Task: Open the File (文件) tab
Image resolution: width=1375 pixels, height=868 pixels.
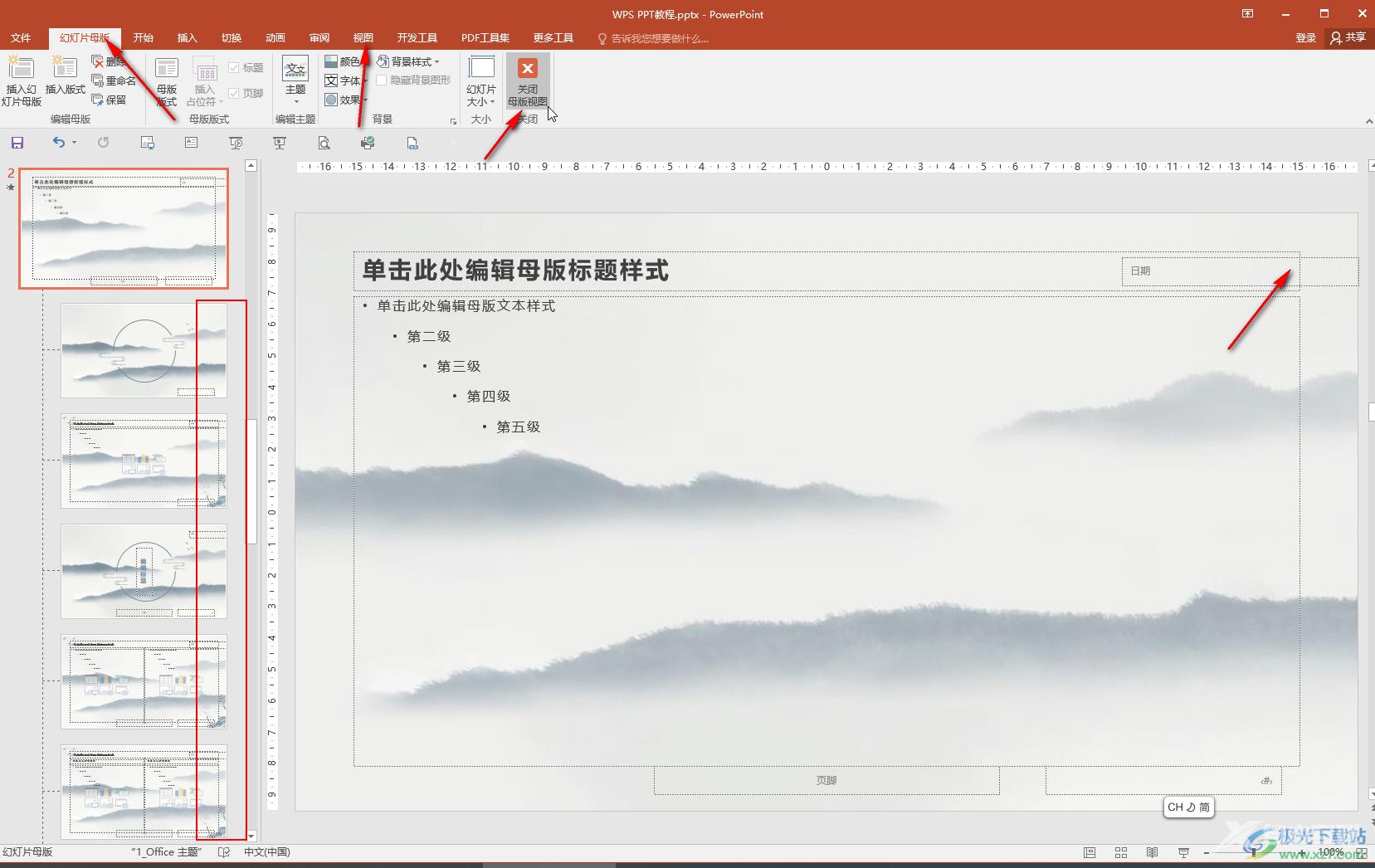Action: 21,38
